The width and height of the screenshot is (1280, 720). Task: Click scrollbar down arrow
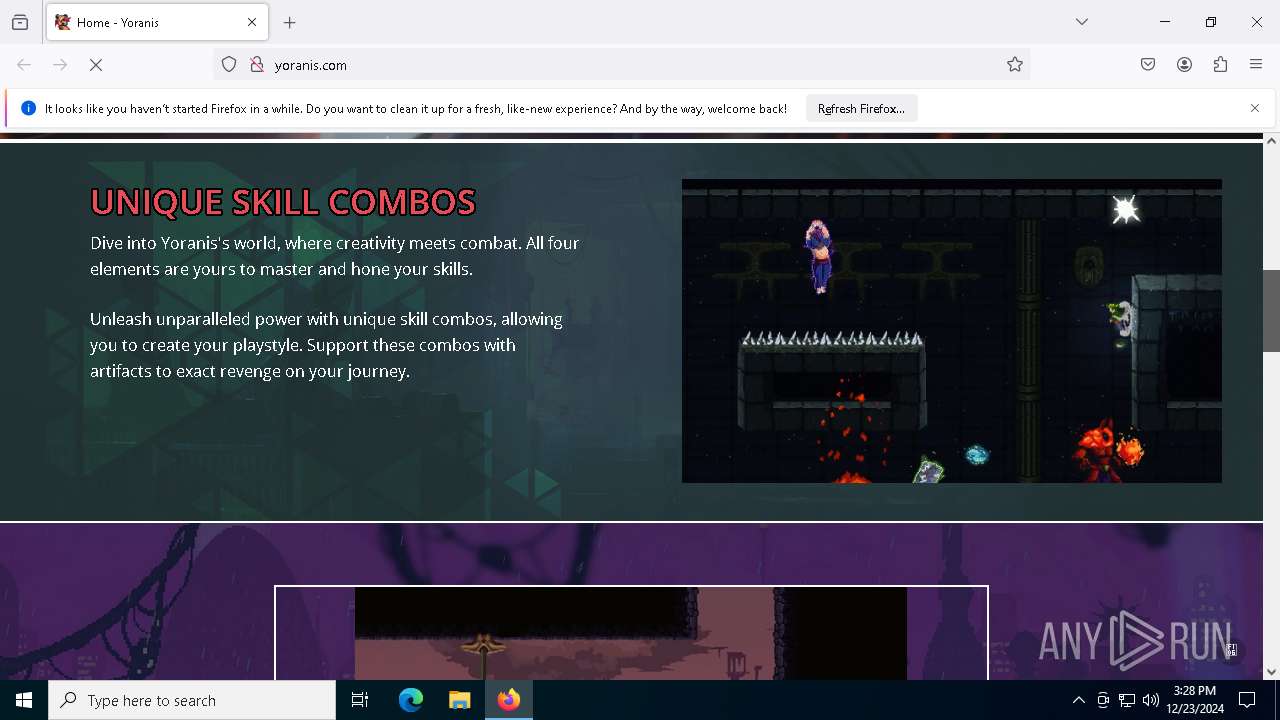[x=1271, y=672]
